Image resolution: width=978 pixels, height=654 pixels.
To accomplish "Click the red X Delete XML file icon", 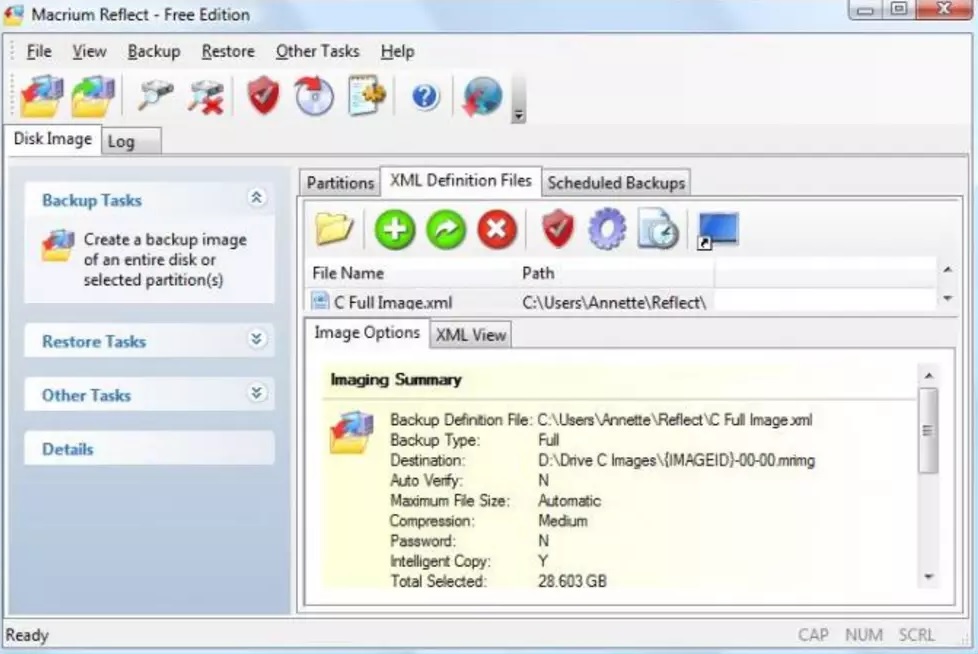I will coord(497,229).
